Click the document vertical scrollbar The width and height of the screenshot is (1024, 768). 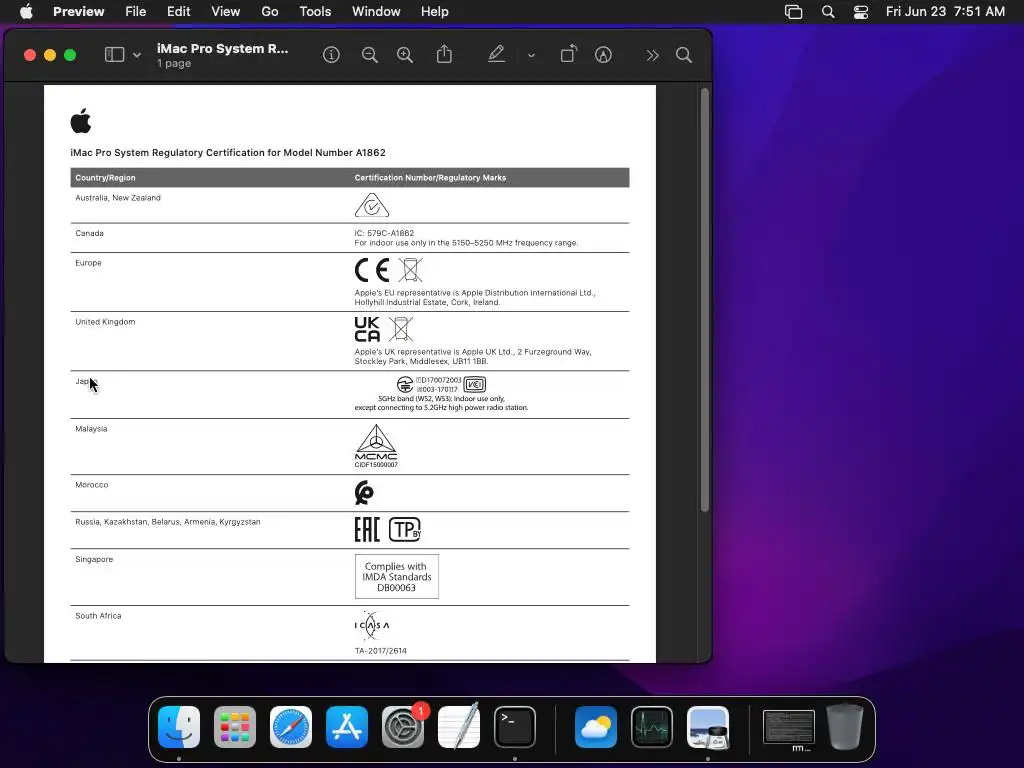[705, 300]
